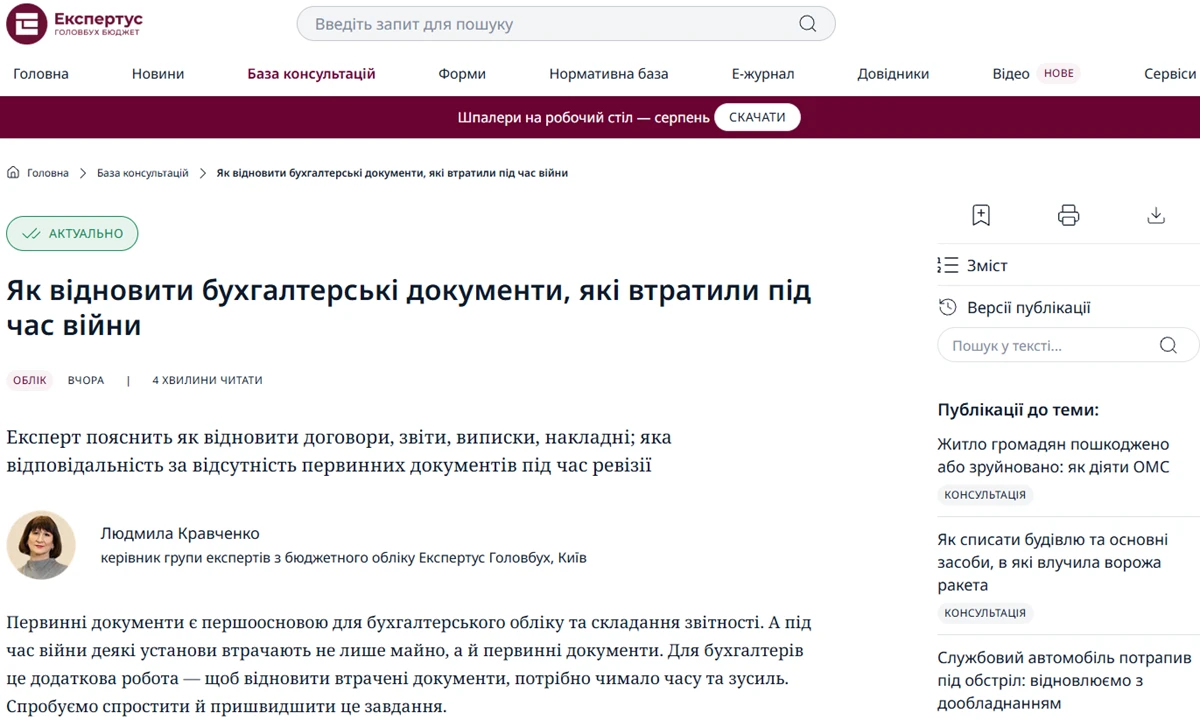Go to База консультацій breadcrumb link
The height and width of the screenshot is (720, 1200).
[143, 173]
